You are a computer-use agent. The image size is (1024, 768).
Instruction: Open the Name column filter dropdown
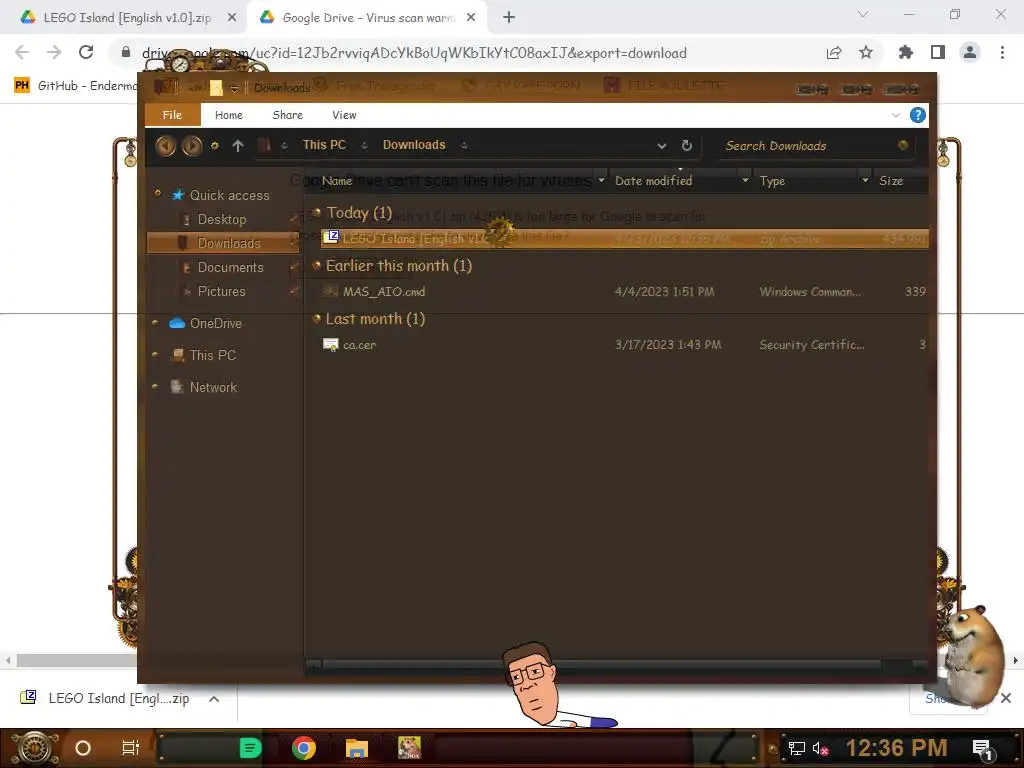[x=601, y=180]
